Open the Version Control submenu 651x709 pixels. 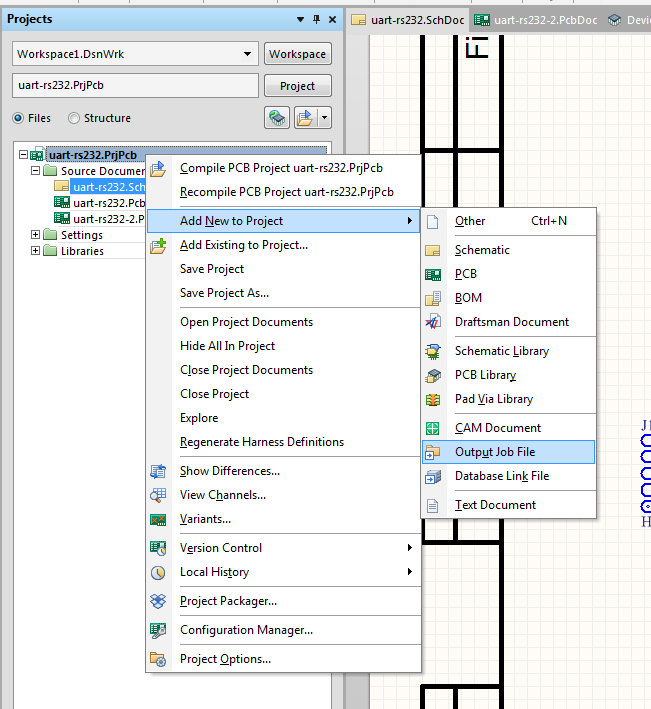pyautogui.click(x=283, y=548)
